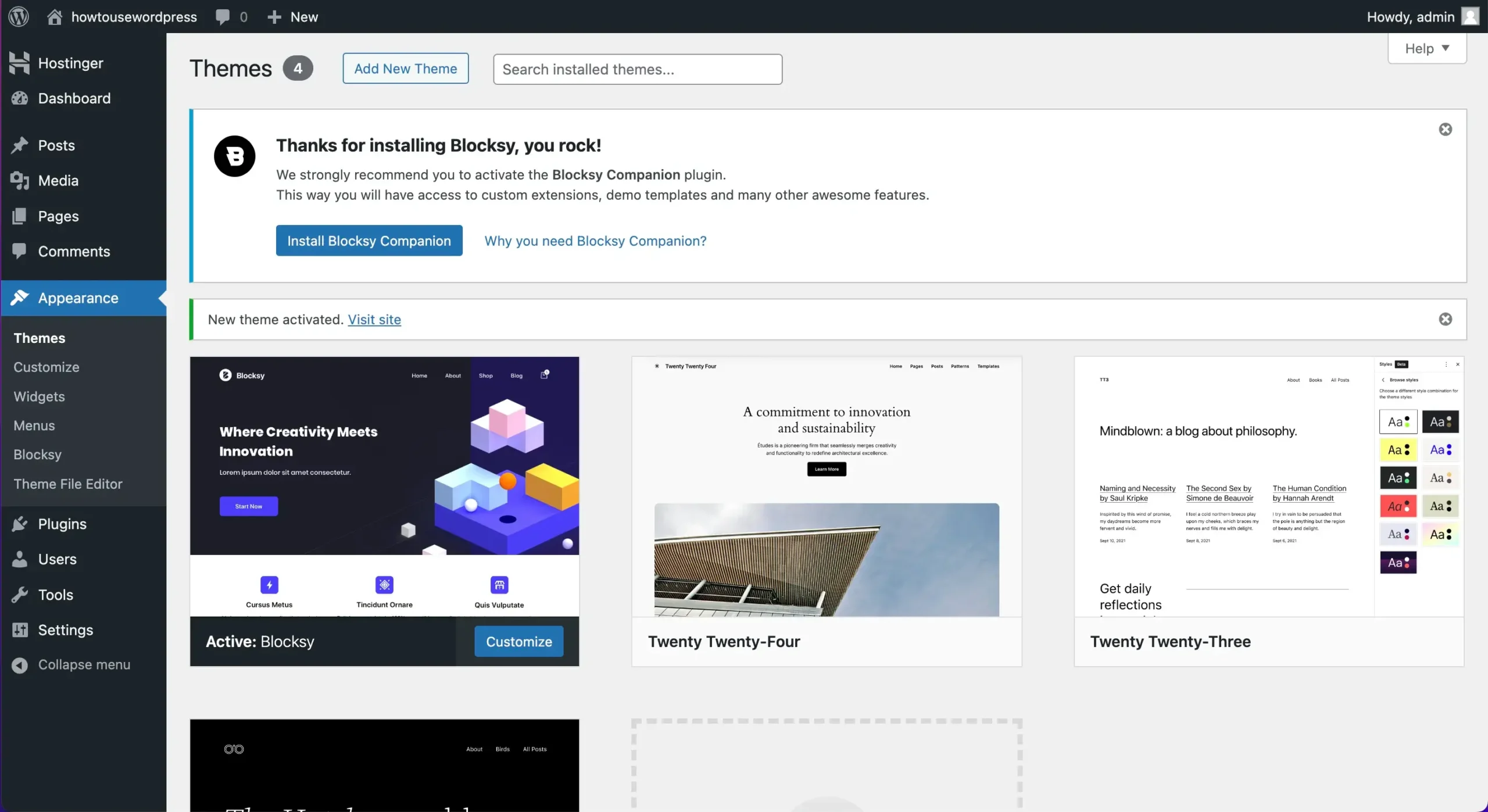Viewport: 1488px width, 812px height.
Task: Open the Posts menu
Action: point(84,145)
